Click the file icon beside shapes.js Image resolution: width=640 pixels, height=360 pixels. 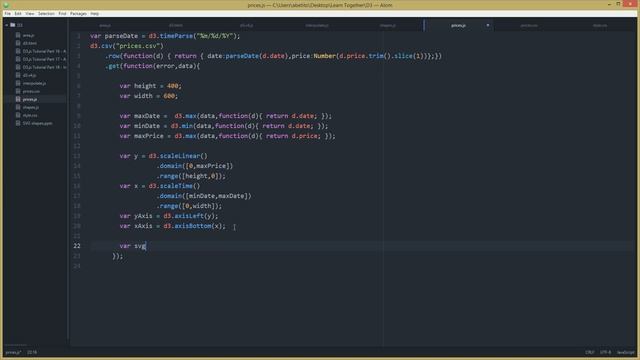18,107
